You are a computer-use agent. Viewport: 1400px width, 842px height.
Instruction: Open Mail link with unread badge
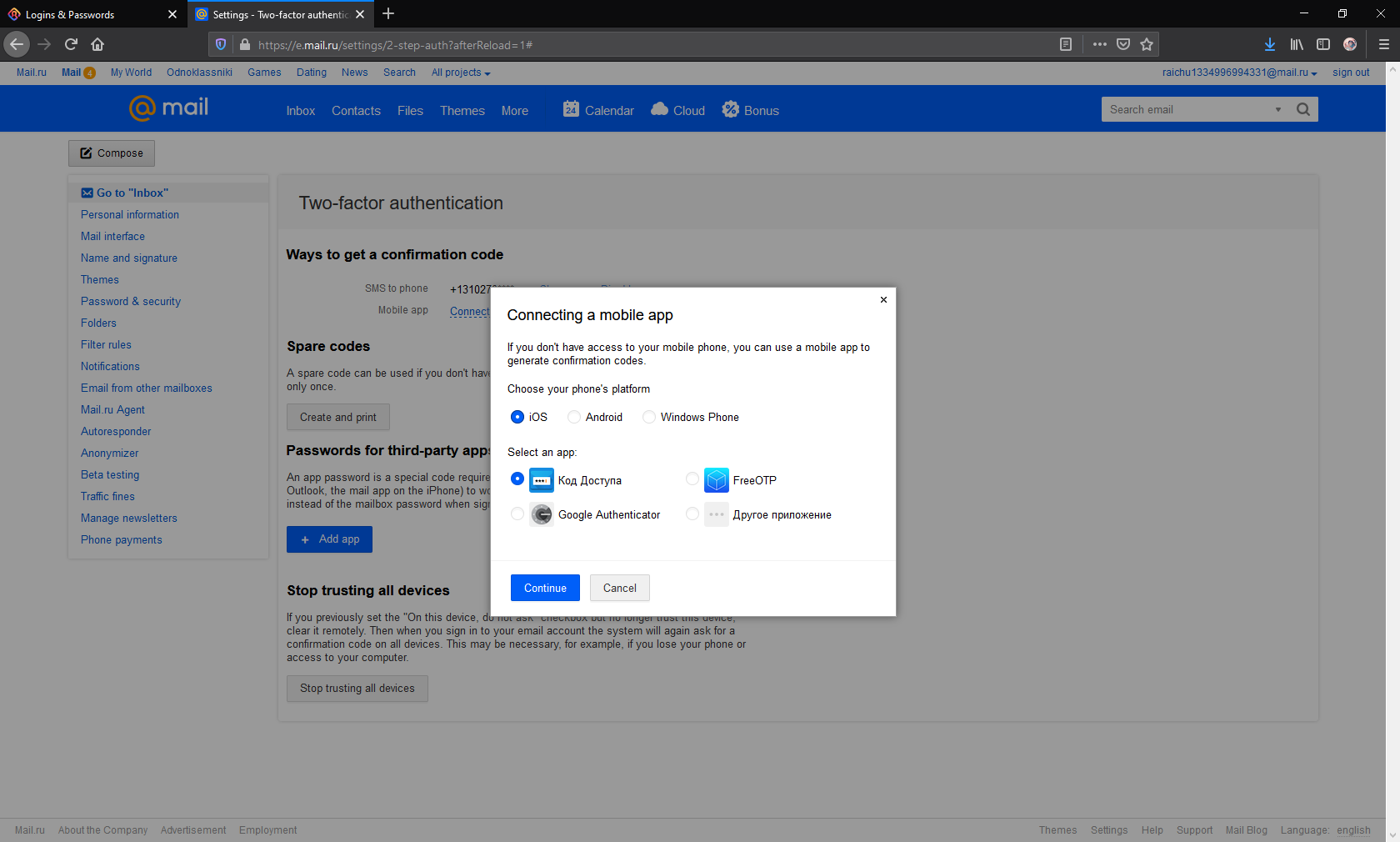pos(78,73)
